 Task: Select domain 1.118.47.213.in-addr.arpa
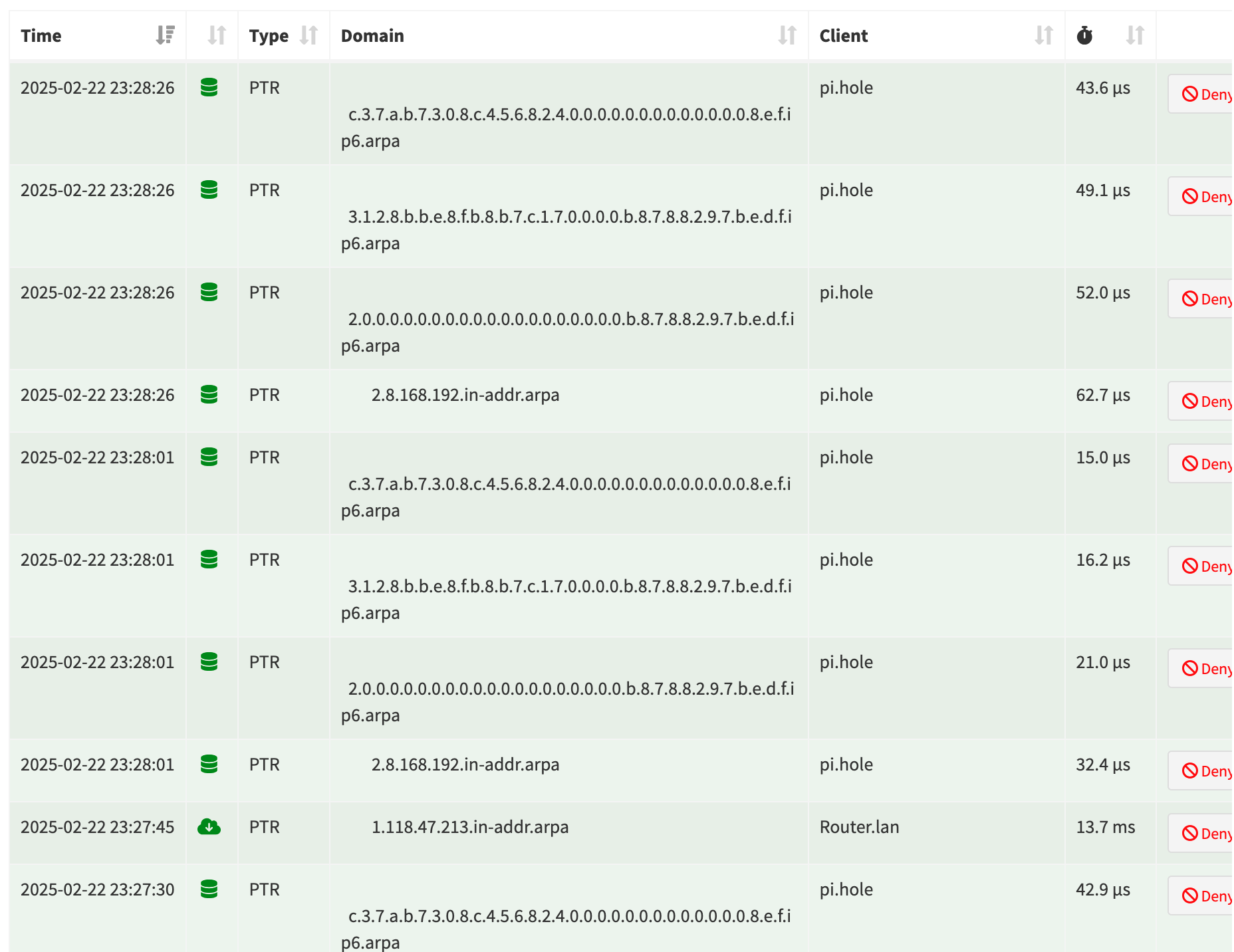point(470,827)
